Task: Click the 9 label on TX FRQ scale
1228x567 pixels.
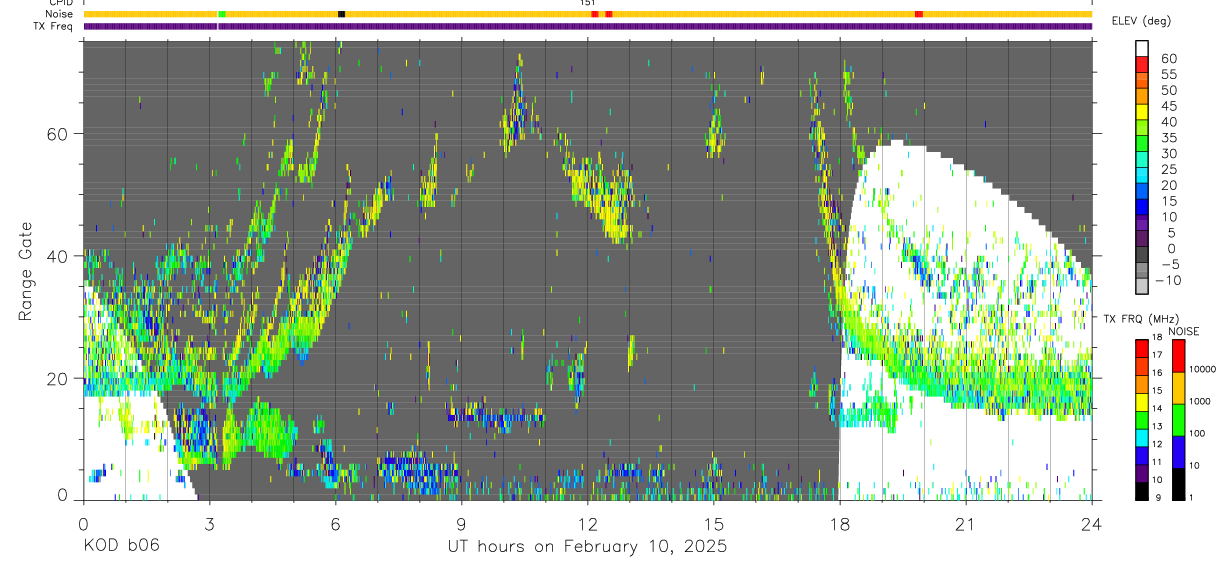Action: 1158,497
